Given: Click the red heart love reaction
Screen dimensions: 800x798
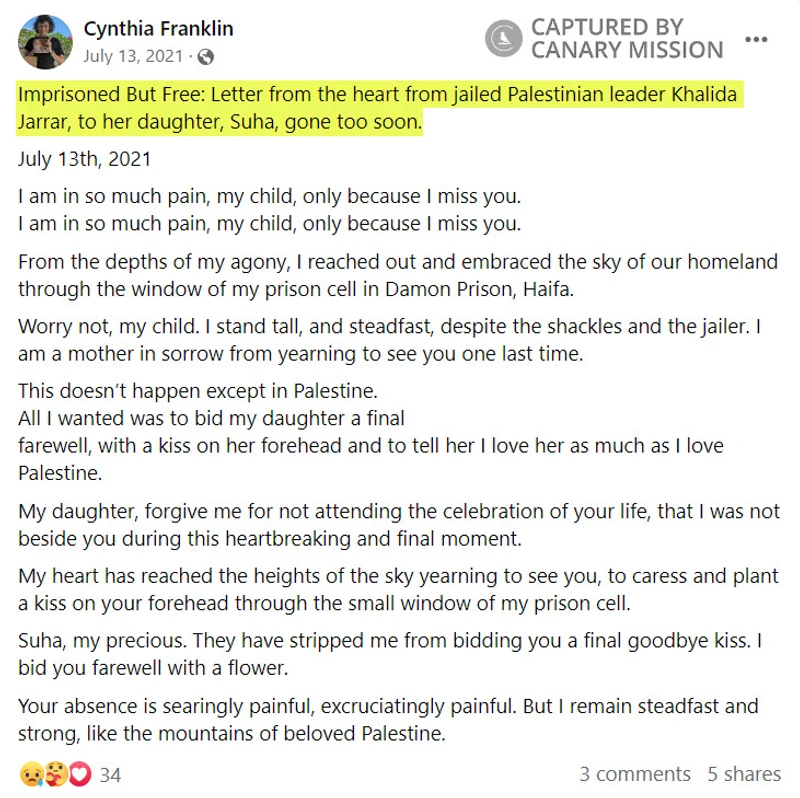Looking at the screenshot, I should click(80, 774).
